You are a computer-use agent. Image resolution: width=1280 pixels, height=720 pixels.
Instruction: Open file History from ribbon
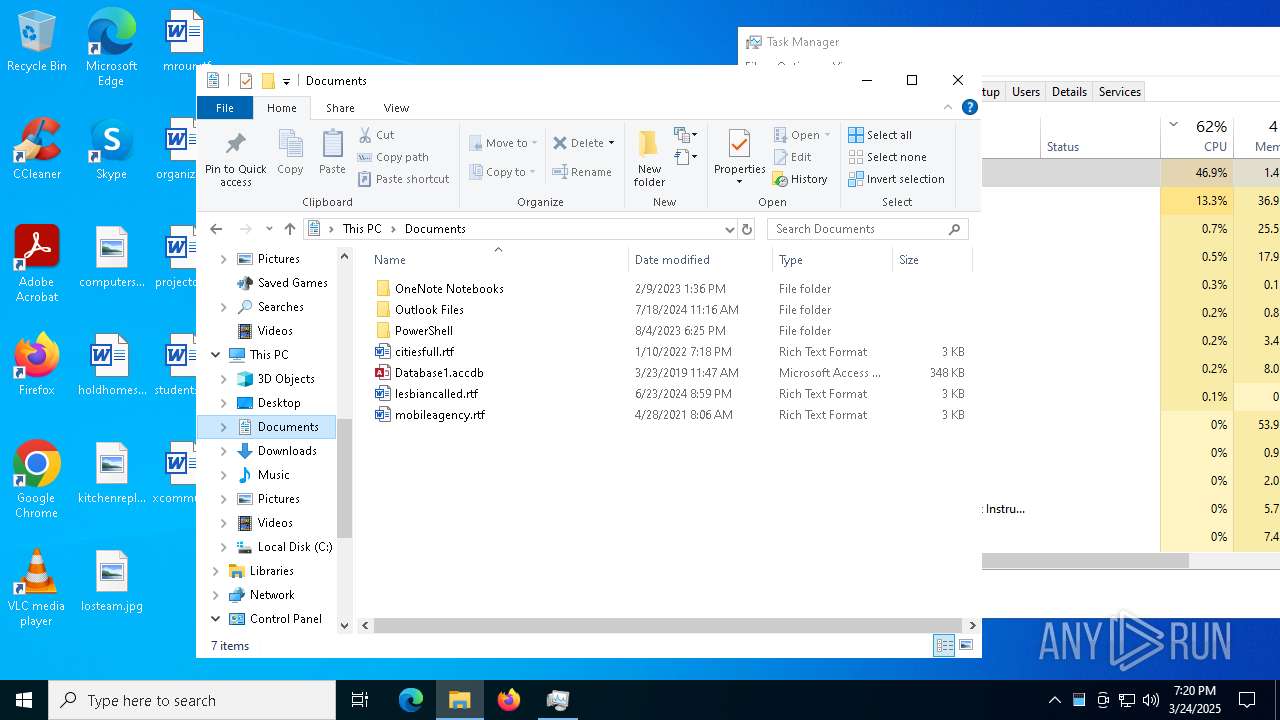pos(800,179)
